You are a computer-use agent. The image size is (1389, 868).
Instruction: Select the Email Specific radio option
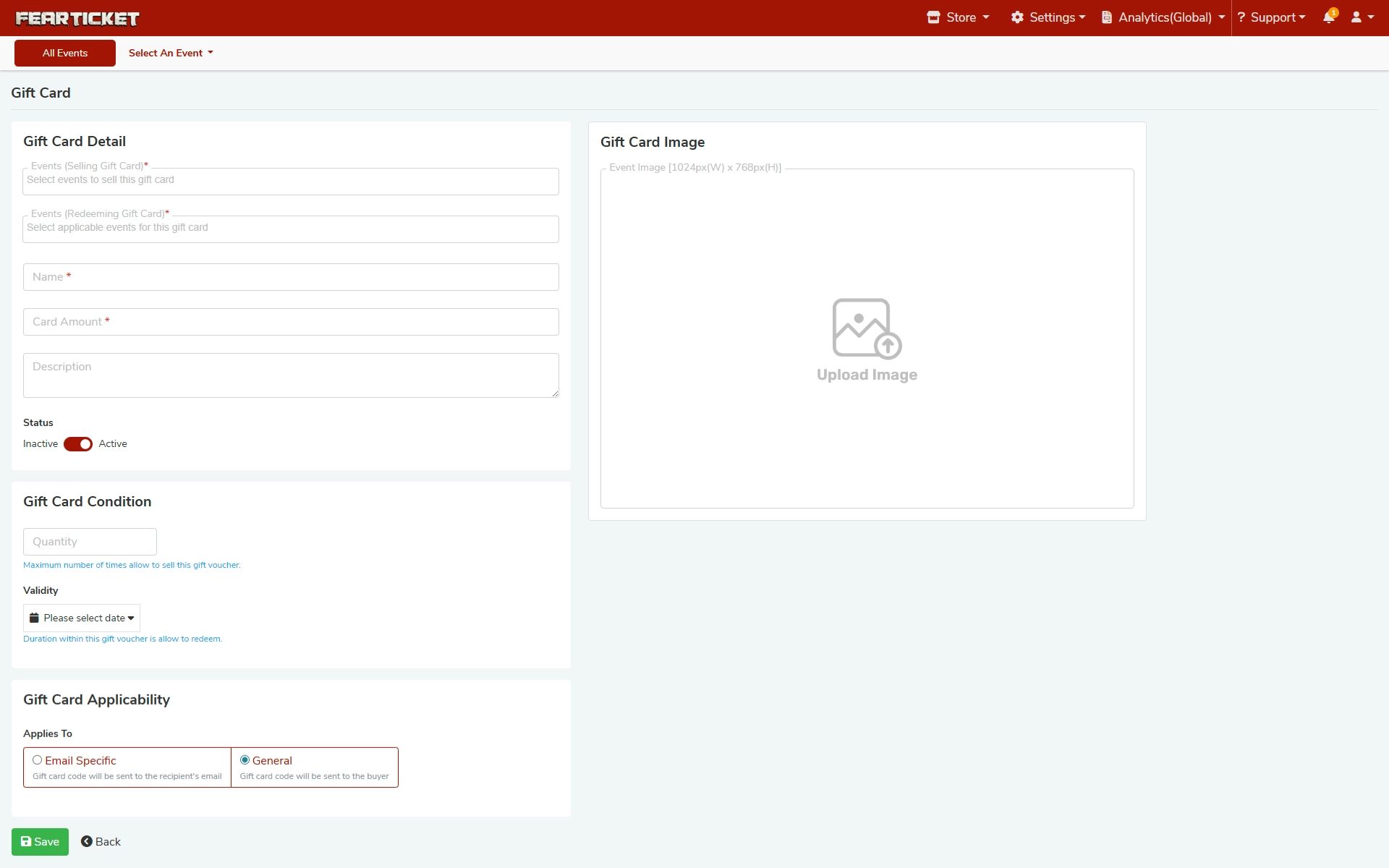pos(37,760)
